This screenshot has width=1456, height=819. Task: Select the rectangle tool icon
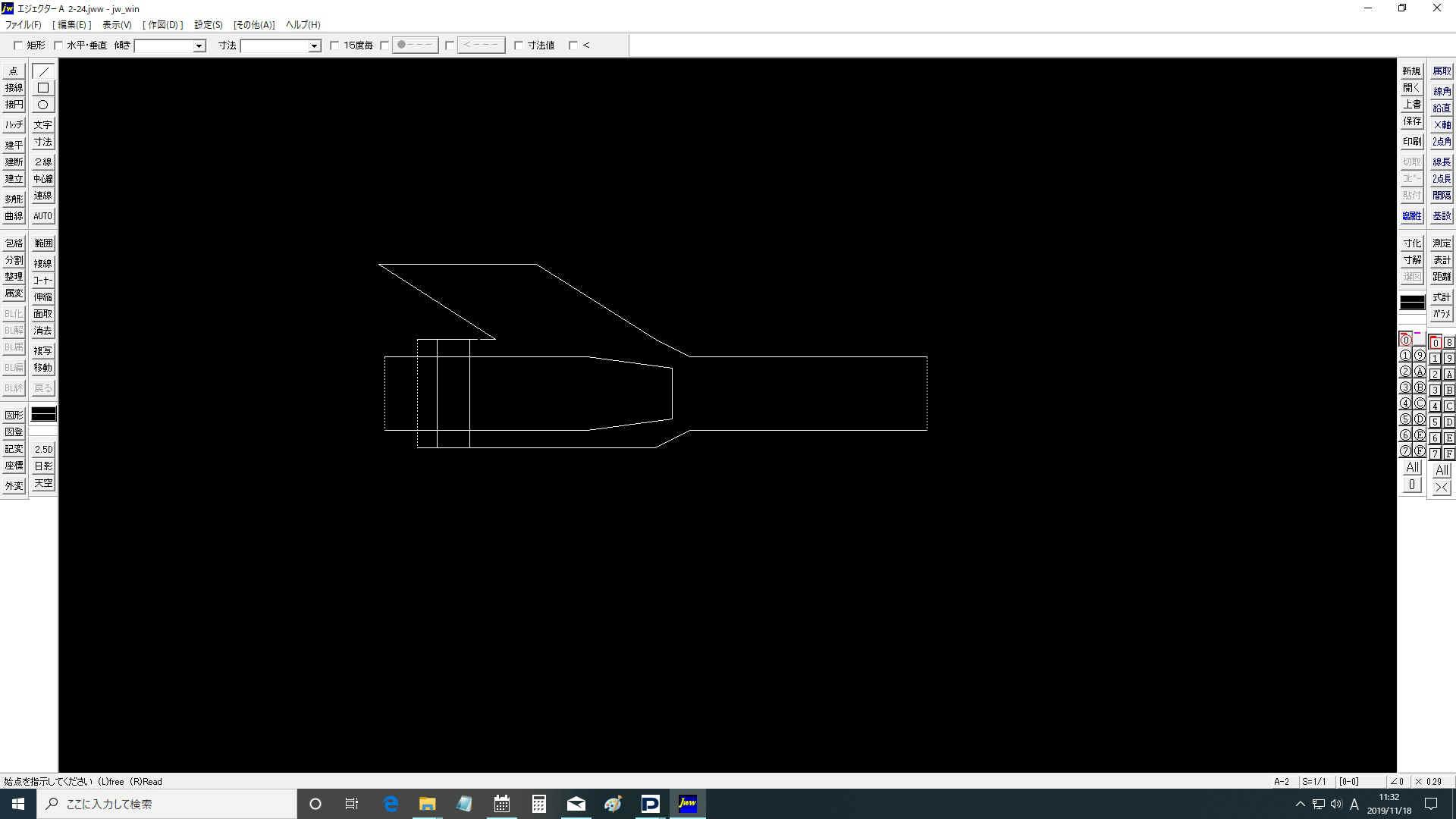[x=43, y=88]
